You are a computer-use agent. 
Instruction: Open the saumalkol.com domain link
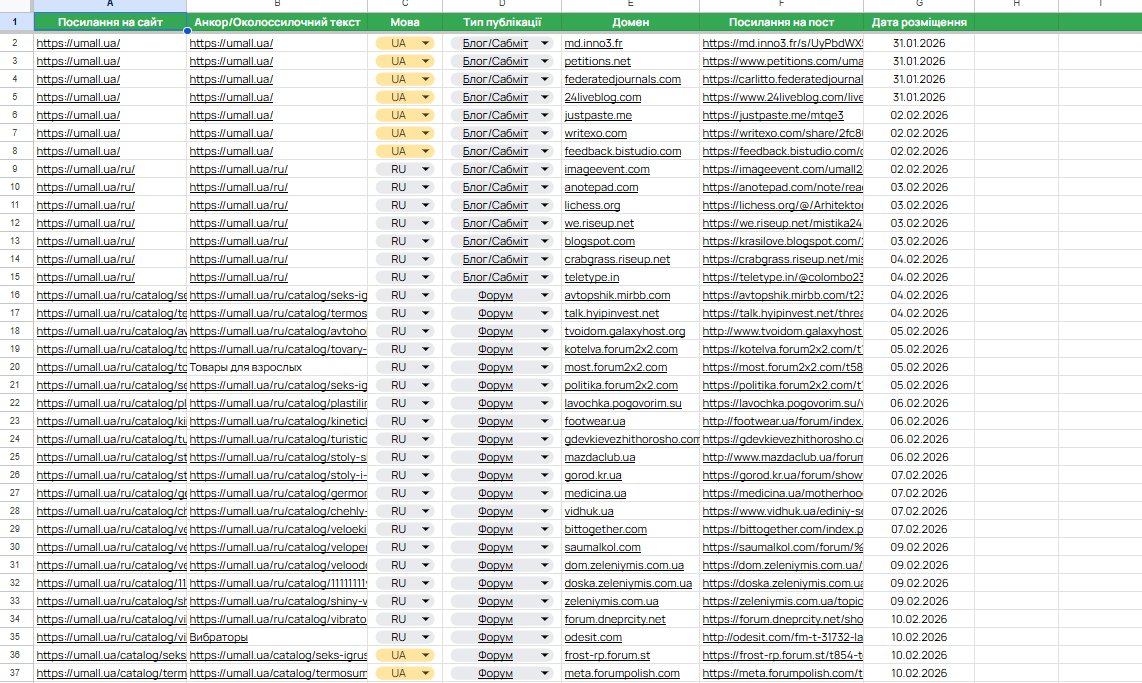[602, 548]
